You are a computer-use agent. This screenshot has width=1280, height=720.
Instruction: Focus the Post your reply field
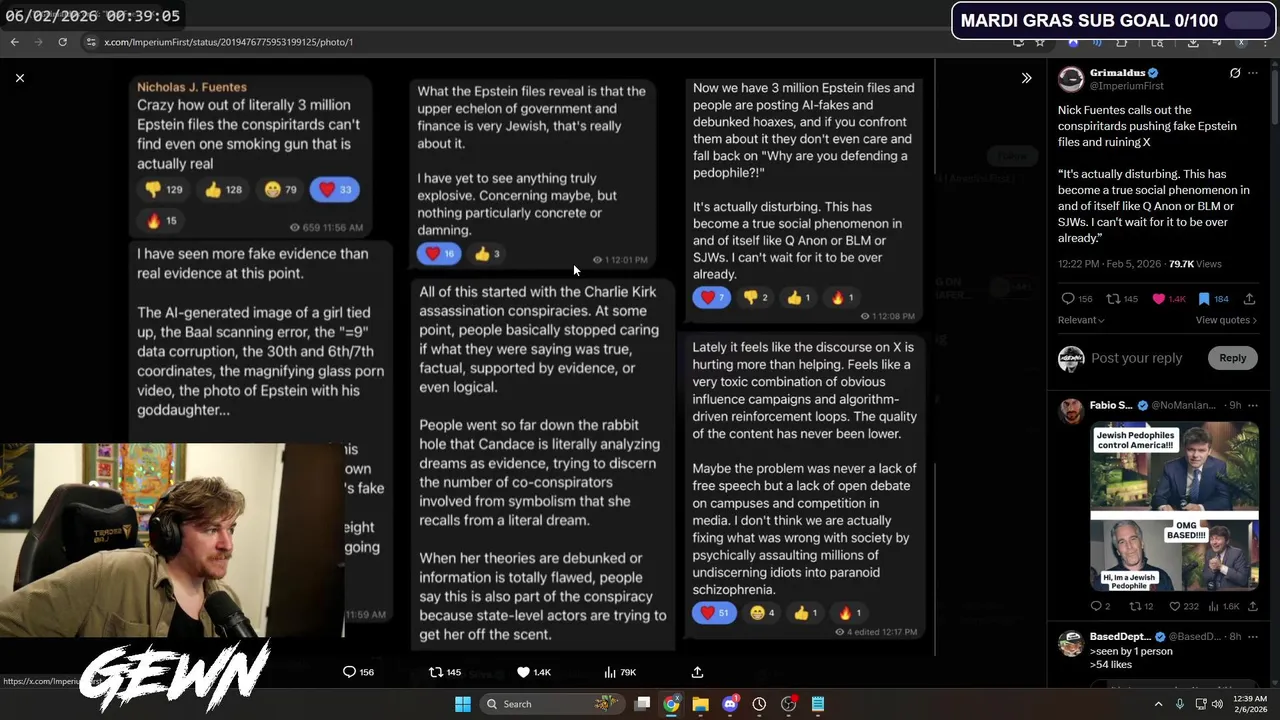point(1136,358)
